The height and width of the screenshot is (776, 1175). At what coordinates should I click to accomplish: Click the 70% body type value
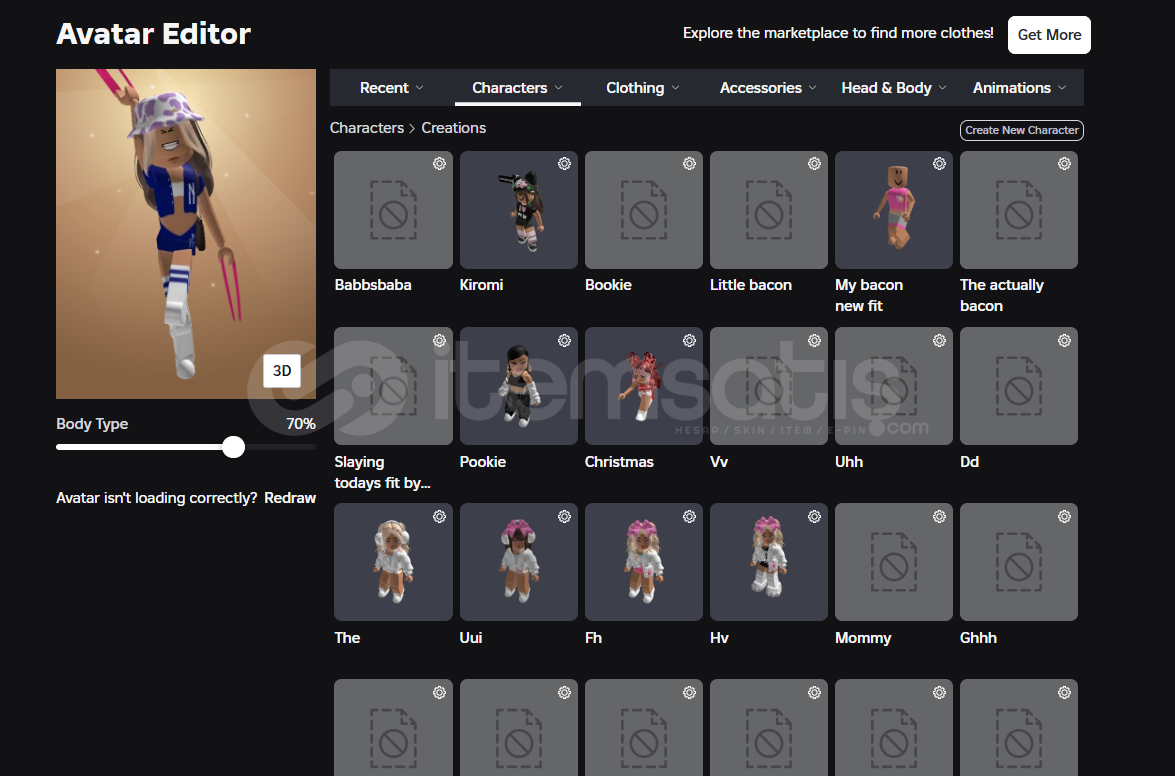pyautogui.click(x=300, y=424)
